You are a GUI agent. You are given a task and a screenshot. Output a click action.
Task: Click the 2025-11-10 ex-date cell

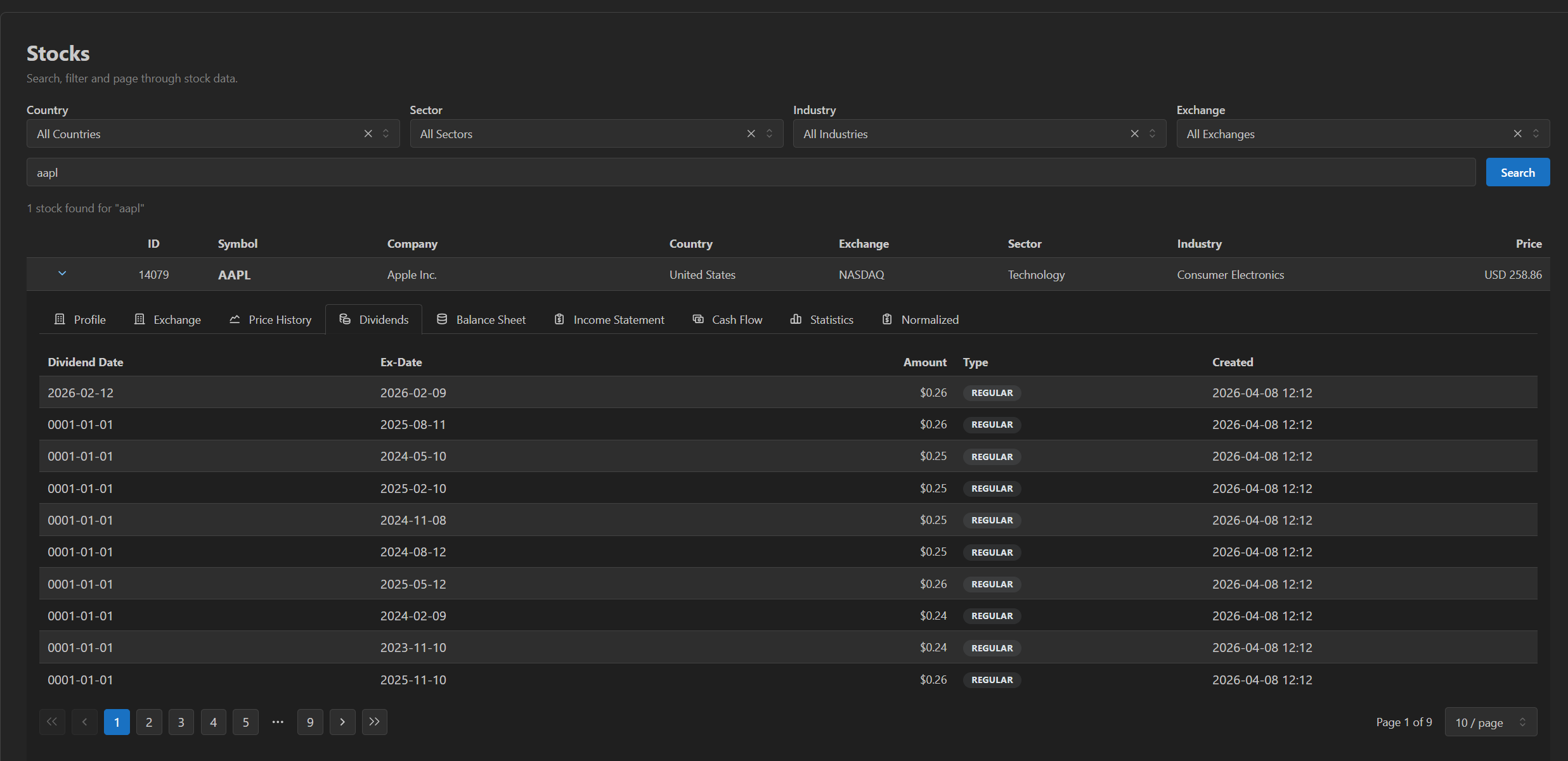(413, 680)
